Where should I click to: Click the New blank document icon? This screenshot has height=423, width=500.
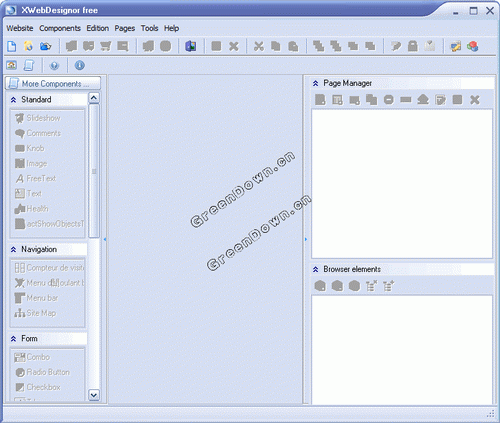[12, 46]
